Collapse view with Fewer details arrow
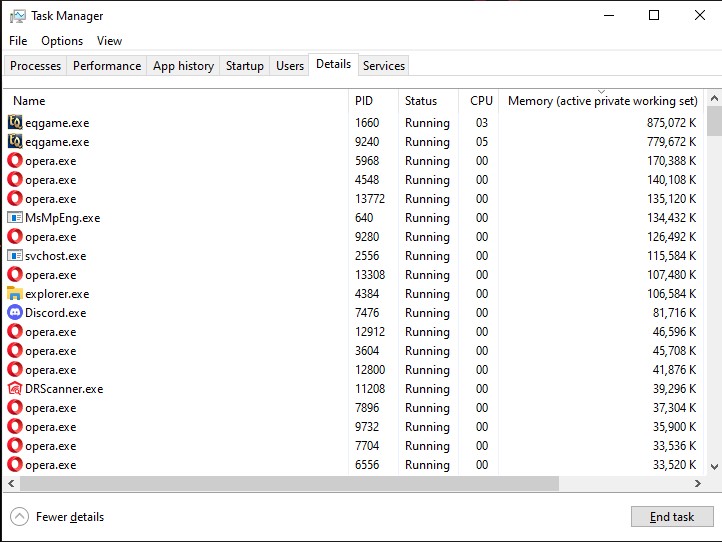The image size is (722, 542). coord(19,517)
